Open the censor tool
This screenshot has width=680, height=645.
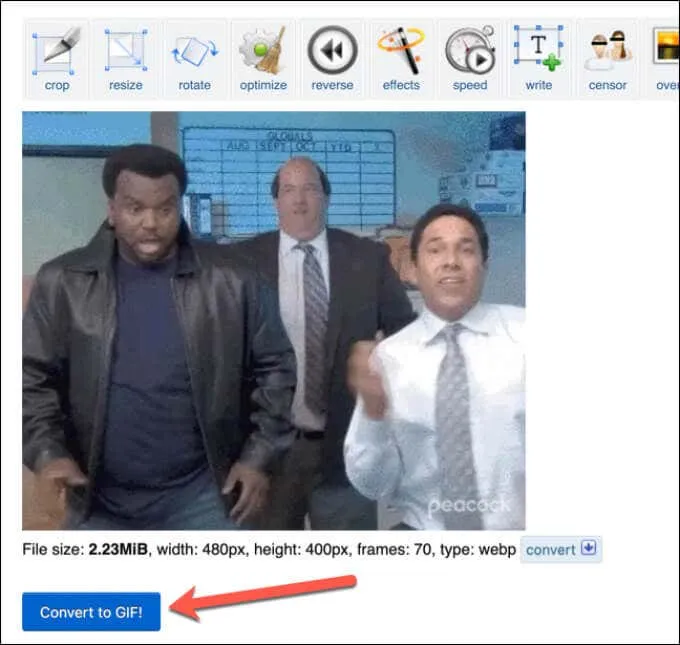click(x=608, y=59)
